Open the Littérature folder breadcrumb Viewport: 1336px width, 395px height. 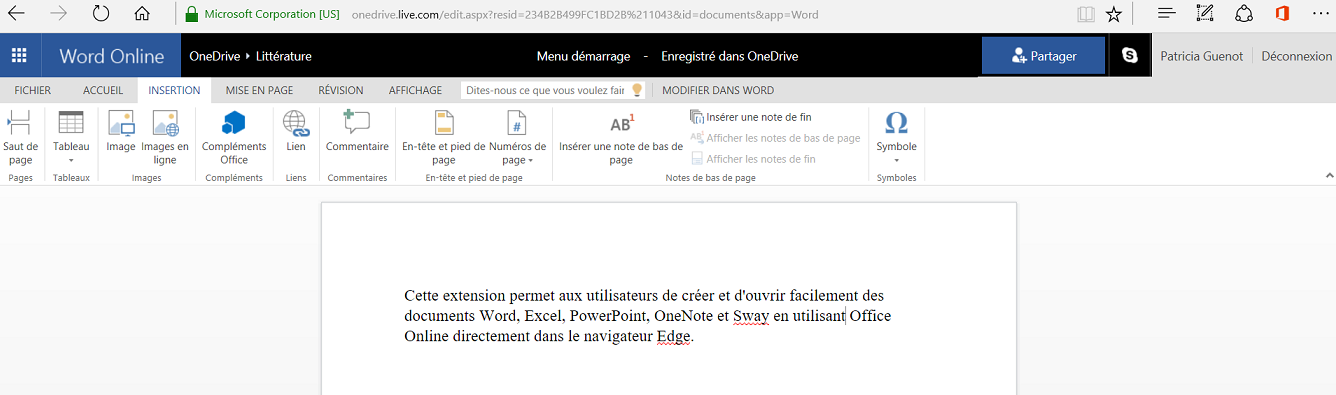click(x=284, y=56)
